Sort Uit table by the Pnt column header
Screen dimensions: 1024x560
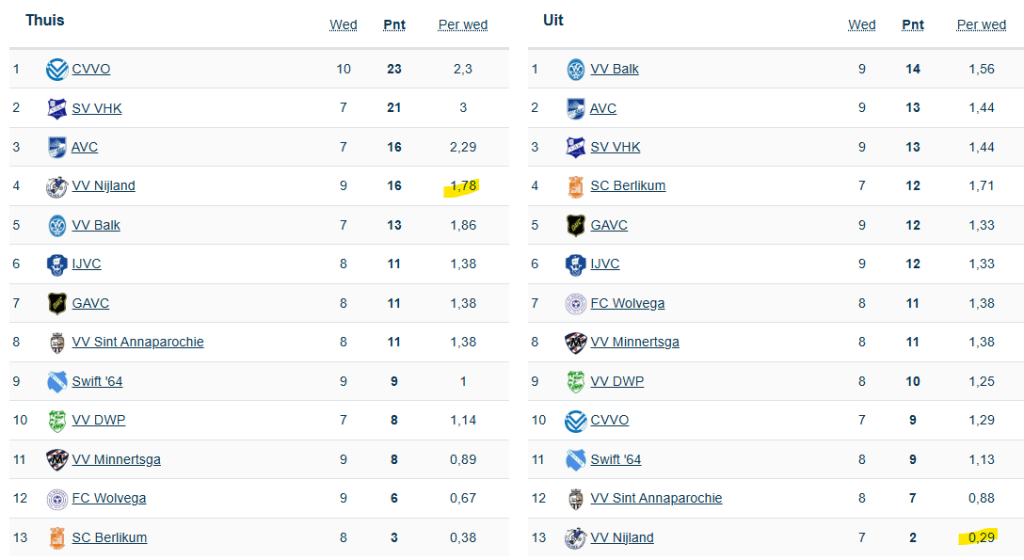912,25
